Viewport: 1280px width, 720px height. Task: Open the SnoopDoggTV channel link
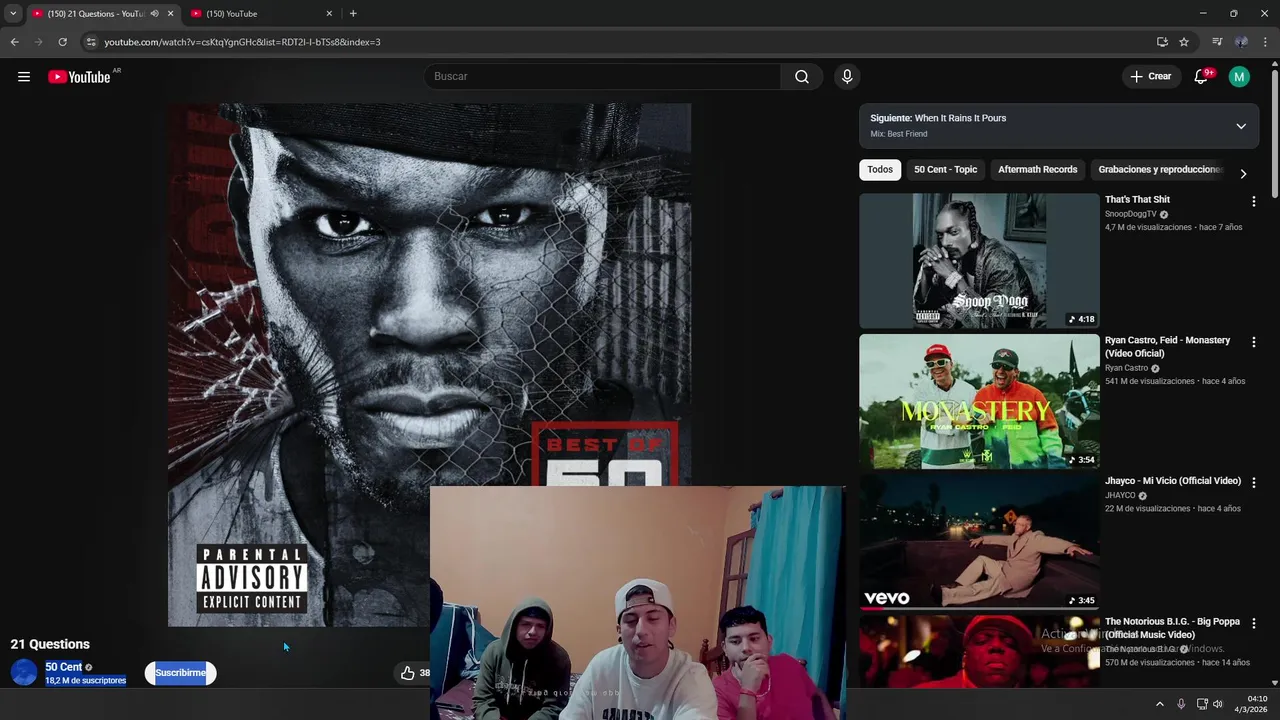(x=1130, y=214)
